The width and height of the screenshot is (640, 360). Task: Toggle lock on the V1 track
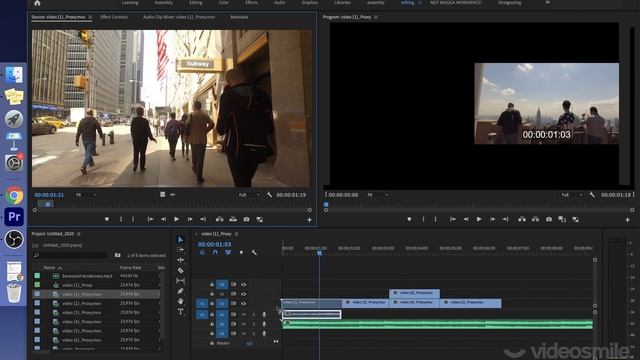click(212, 303)
